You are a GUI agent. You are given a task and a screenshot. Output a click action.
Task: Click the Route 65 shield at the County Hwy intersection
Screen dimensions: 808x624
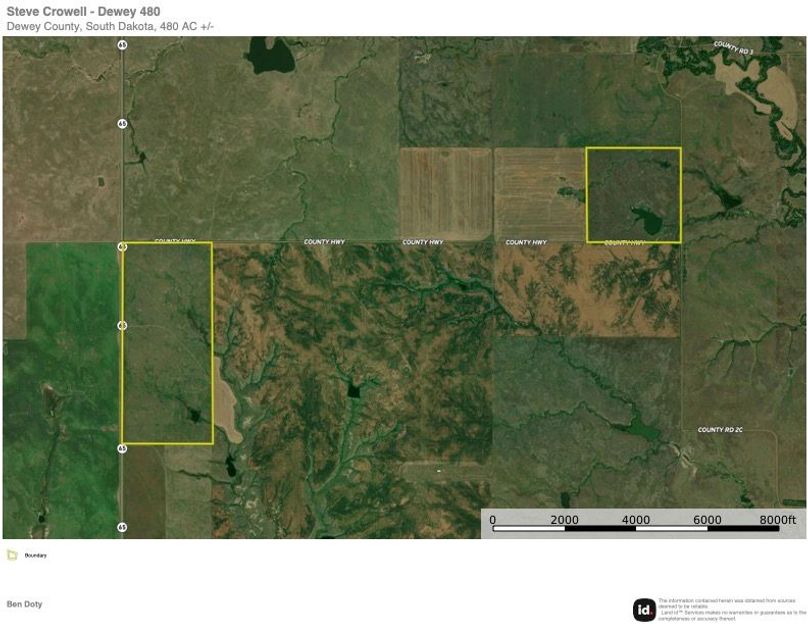pyautogui.click(x=122, y=245)
